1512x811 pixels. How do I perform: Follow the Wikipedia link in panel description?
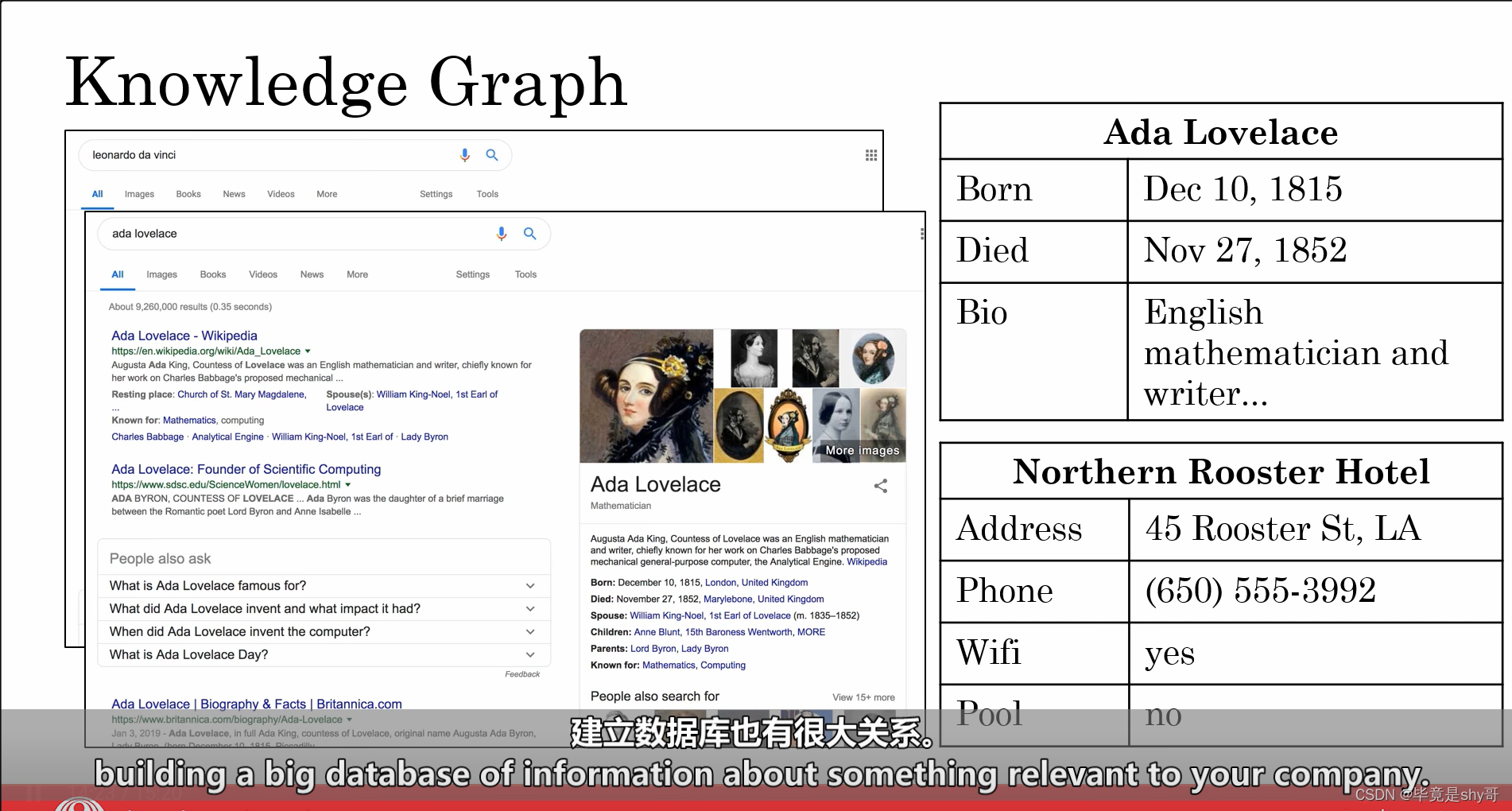[866, 561]
